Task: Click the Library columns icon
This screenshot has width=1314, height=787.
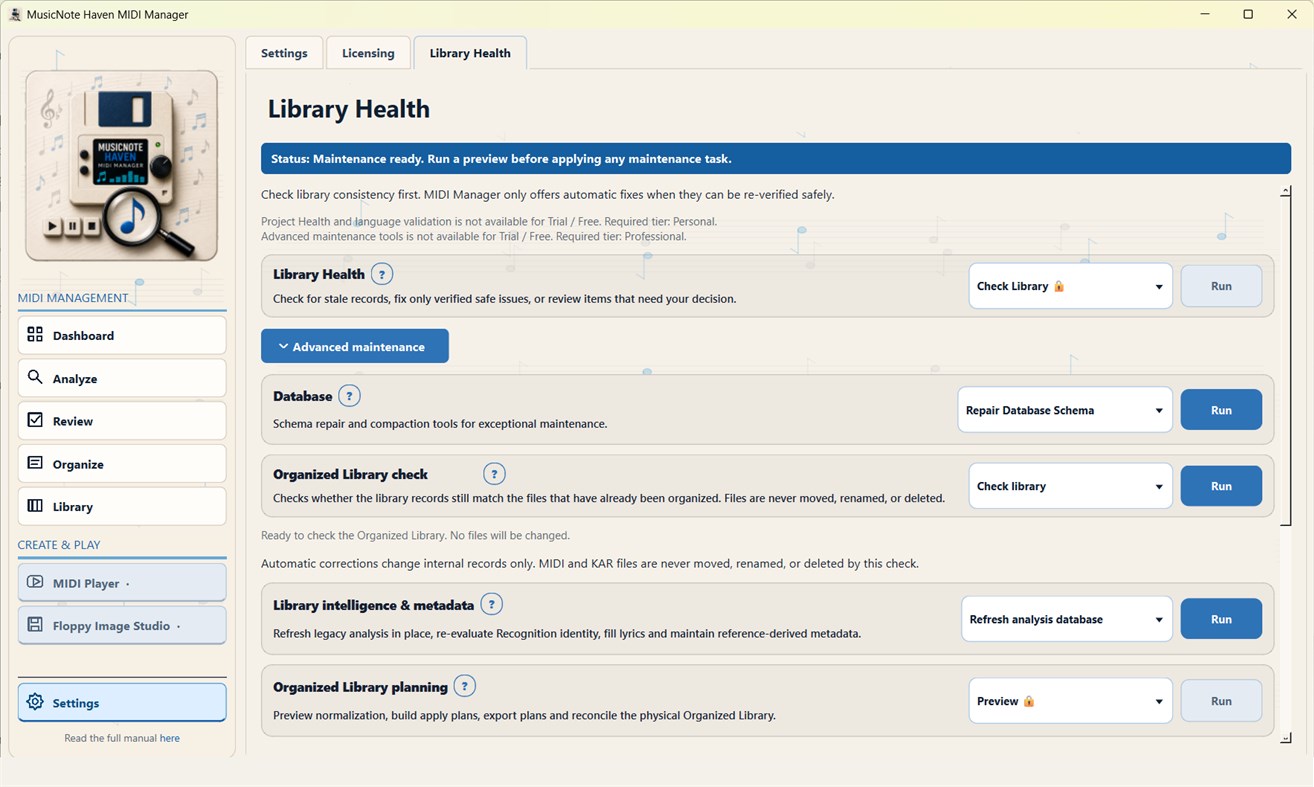Action: coord(35,506)
